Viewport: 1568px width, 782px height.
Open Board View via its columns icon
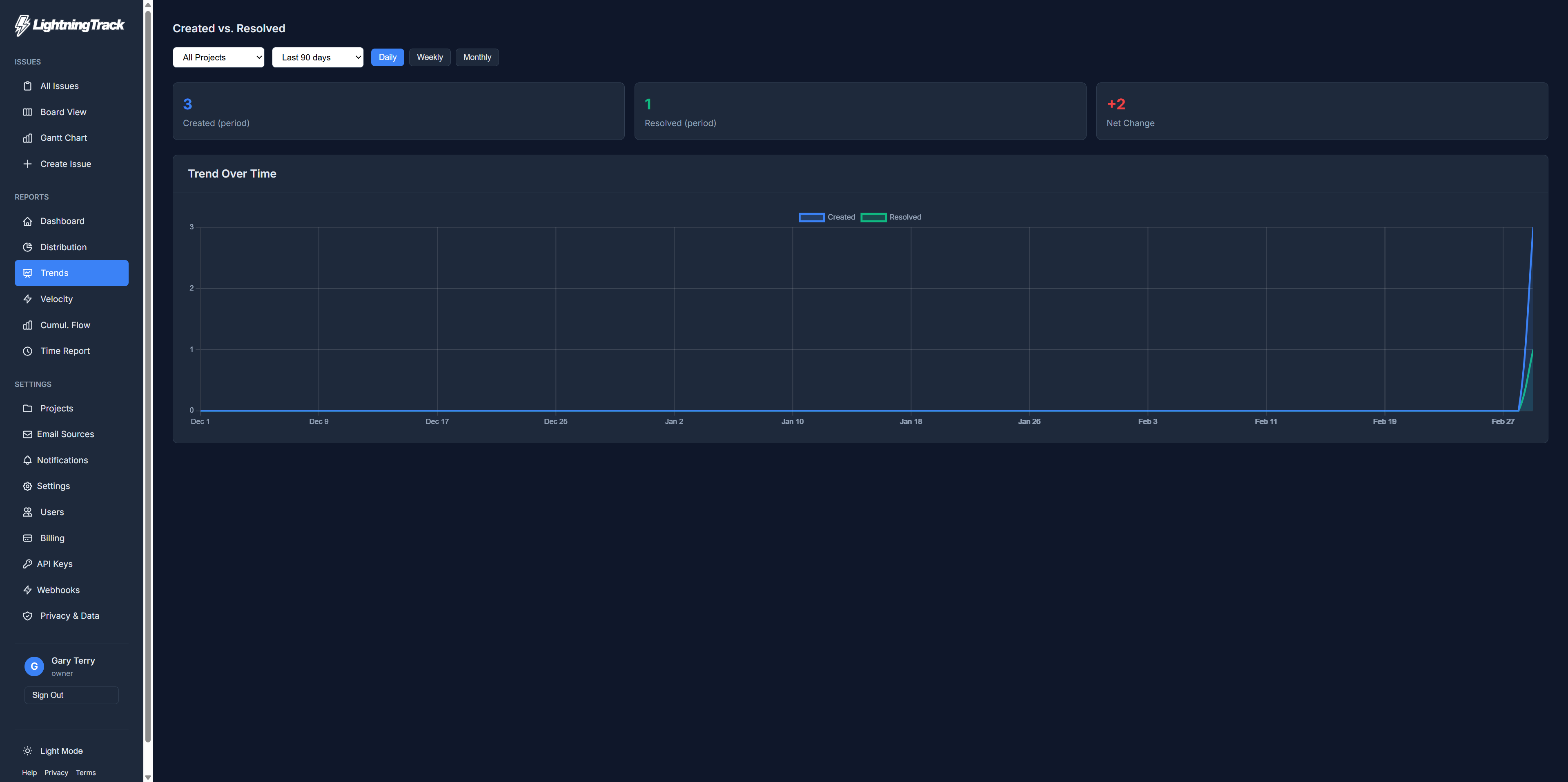click(28, 112)
